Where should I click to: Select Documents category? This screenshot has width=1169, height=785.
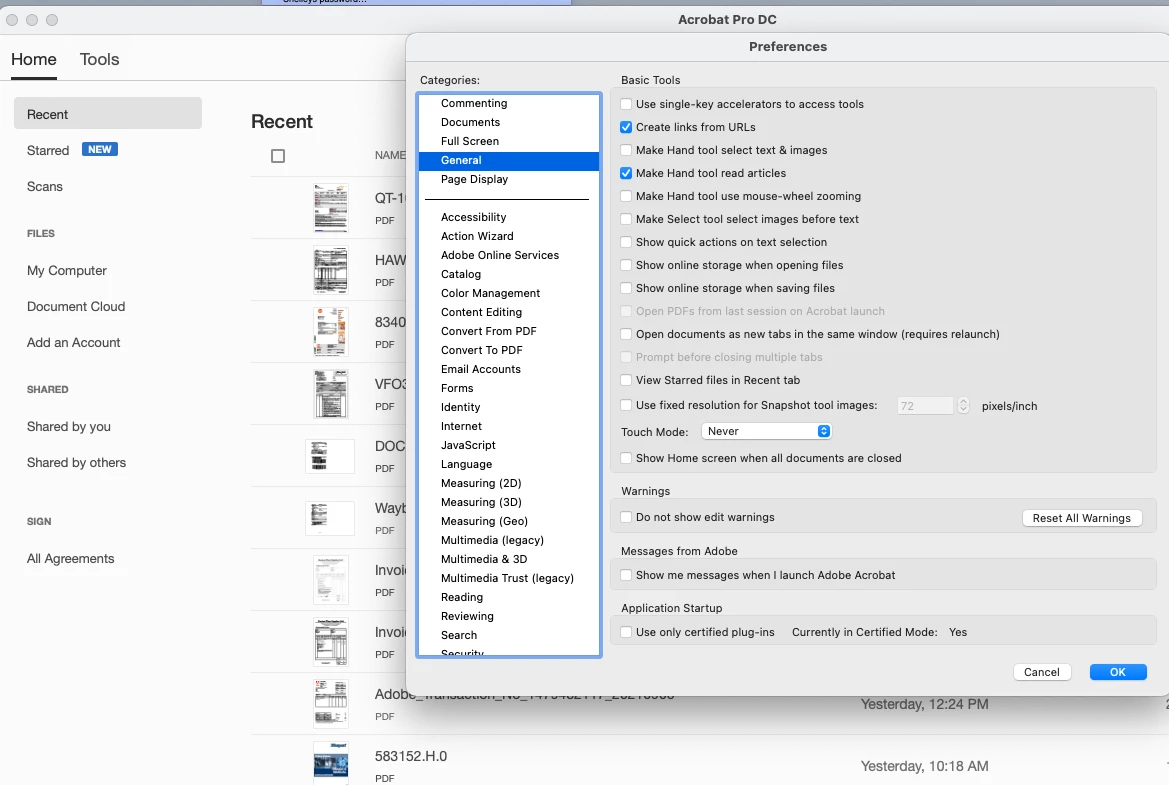(509, 122)
